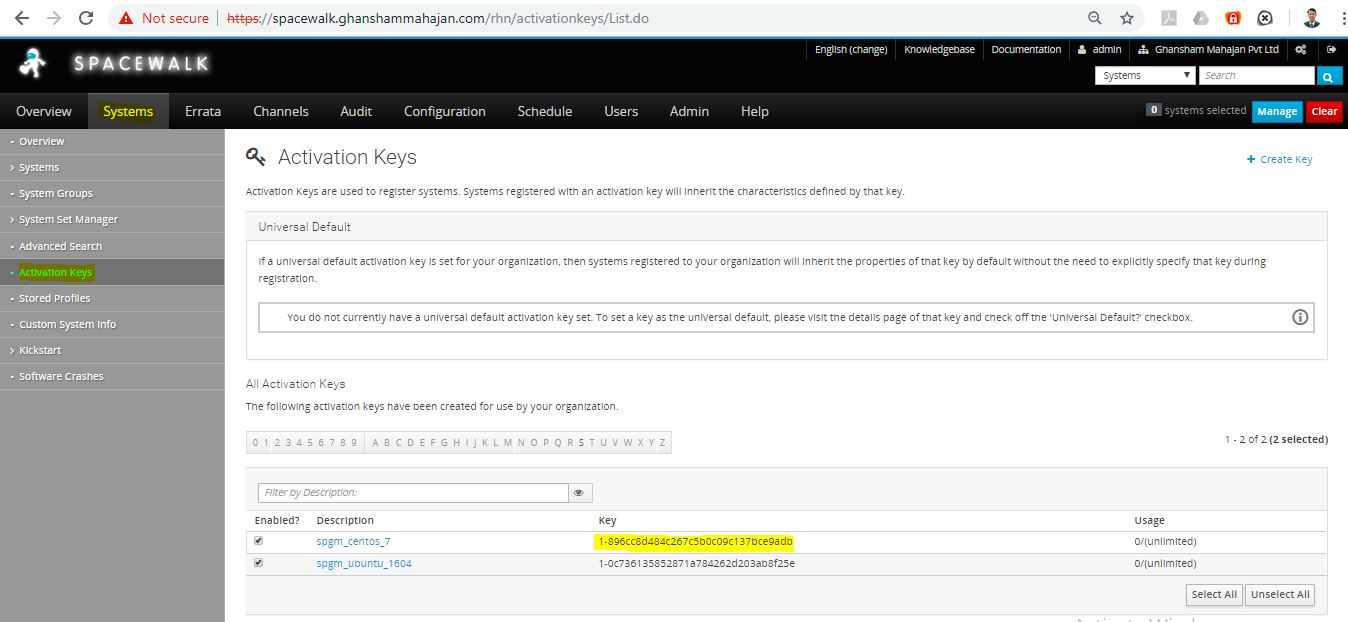Click the eye icon beside the description filter
This screenshot has width=1348, height=622.
pyautogui.click(x=579, y=493)
